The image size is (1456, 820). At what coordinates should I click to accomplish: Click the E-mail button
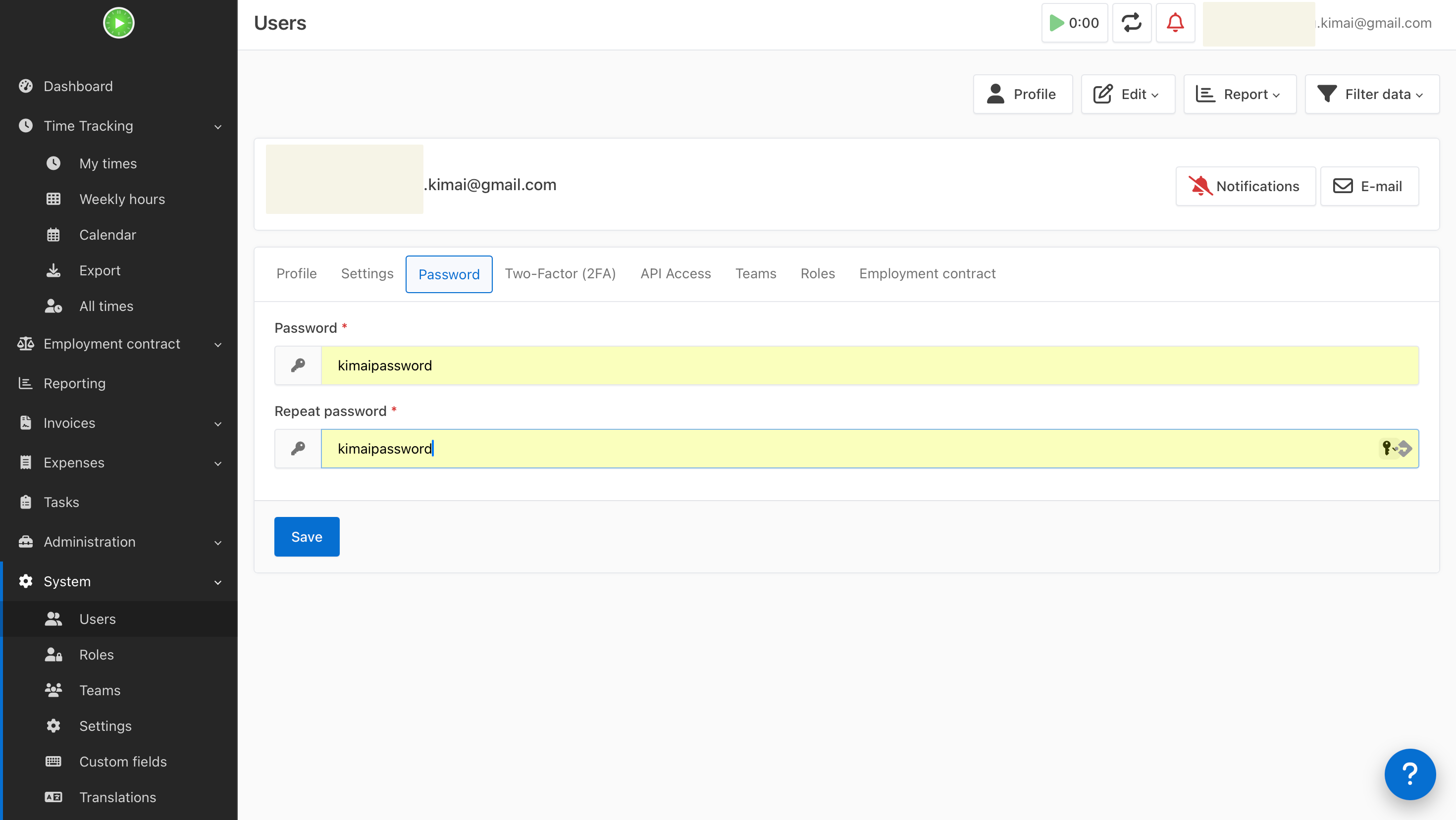(1369, 186)
